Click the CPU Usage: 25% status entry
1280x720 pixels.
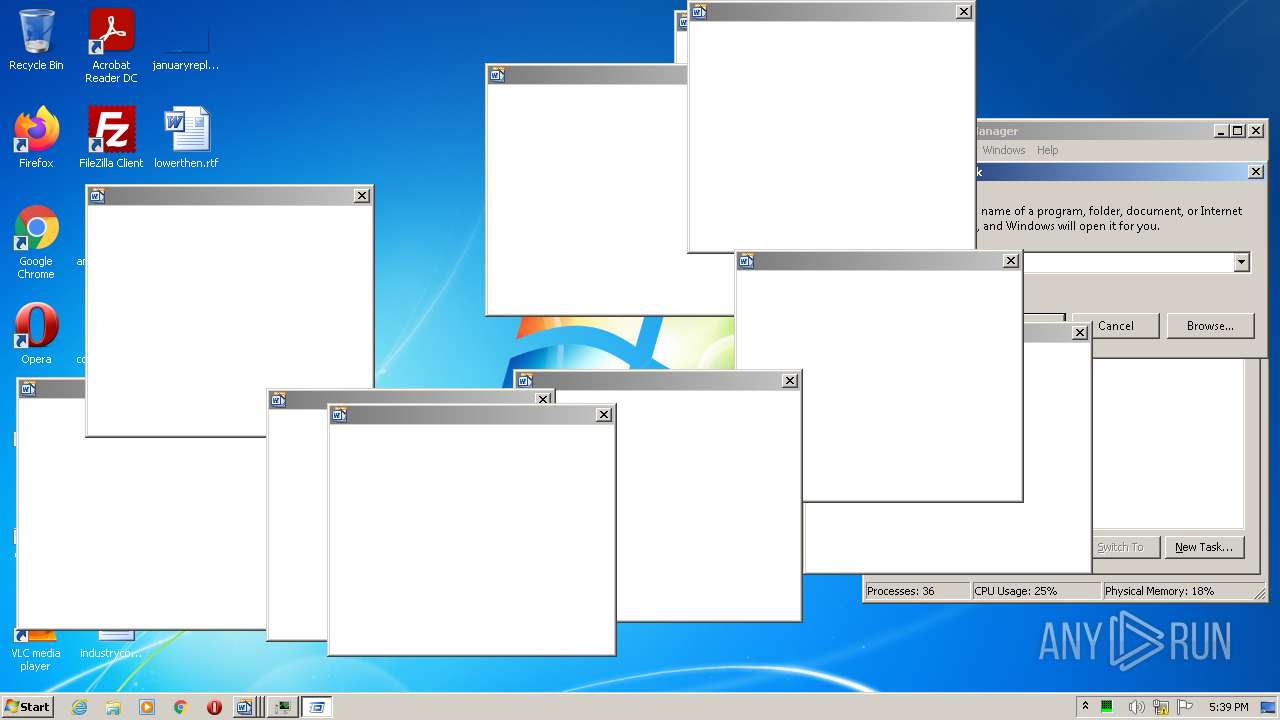tap(1036, 591)
